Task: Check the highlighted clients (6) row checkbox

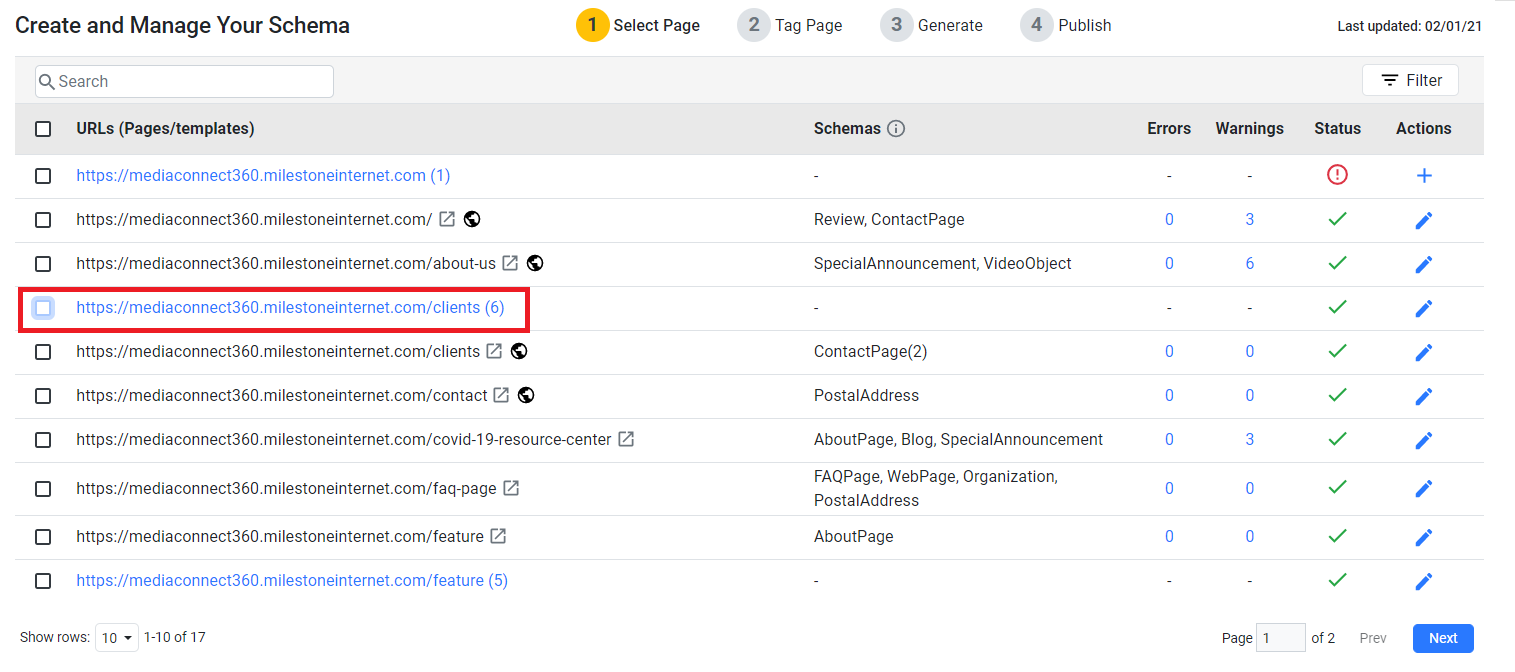Action: point(43,307)
